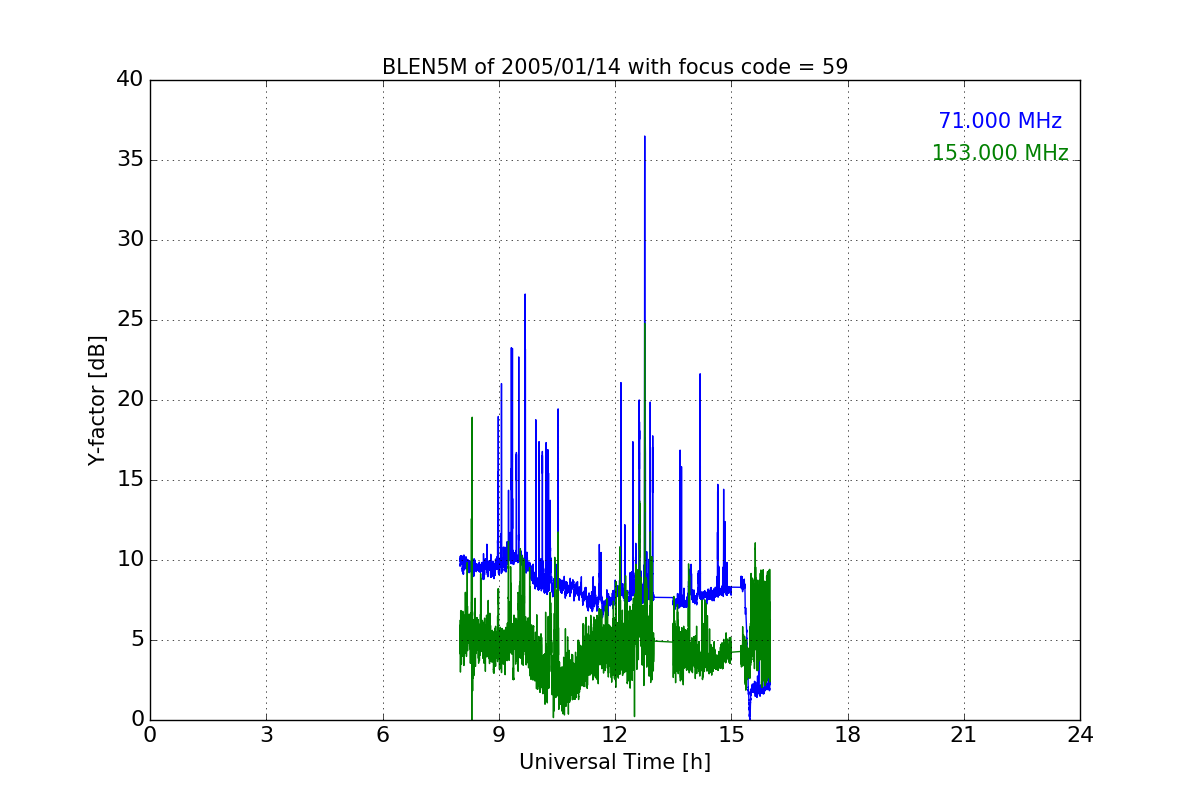The width and height of the screenshot is (1200, 800).
Task: Click y-axis tick label '5'
Action: (x=136, y=640)
